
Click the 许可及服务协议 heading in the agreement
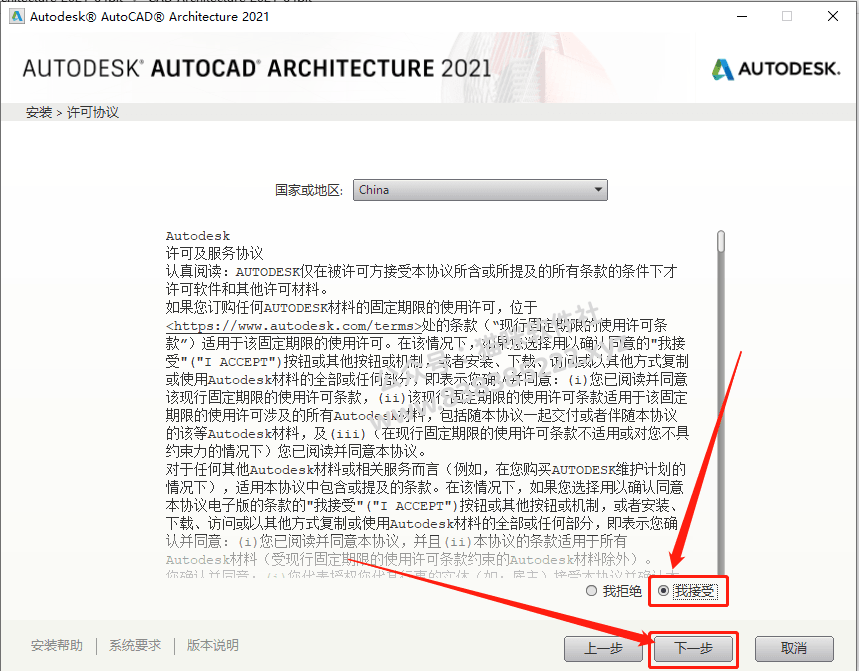(214, 254)
